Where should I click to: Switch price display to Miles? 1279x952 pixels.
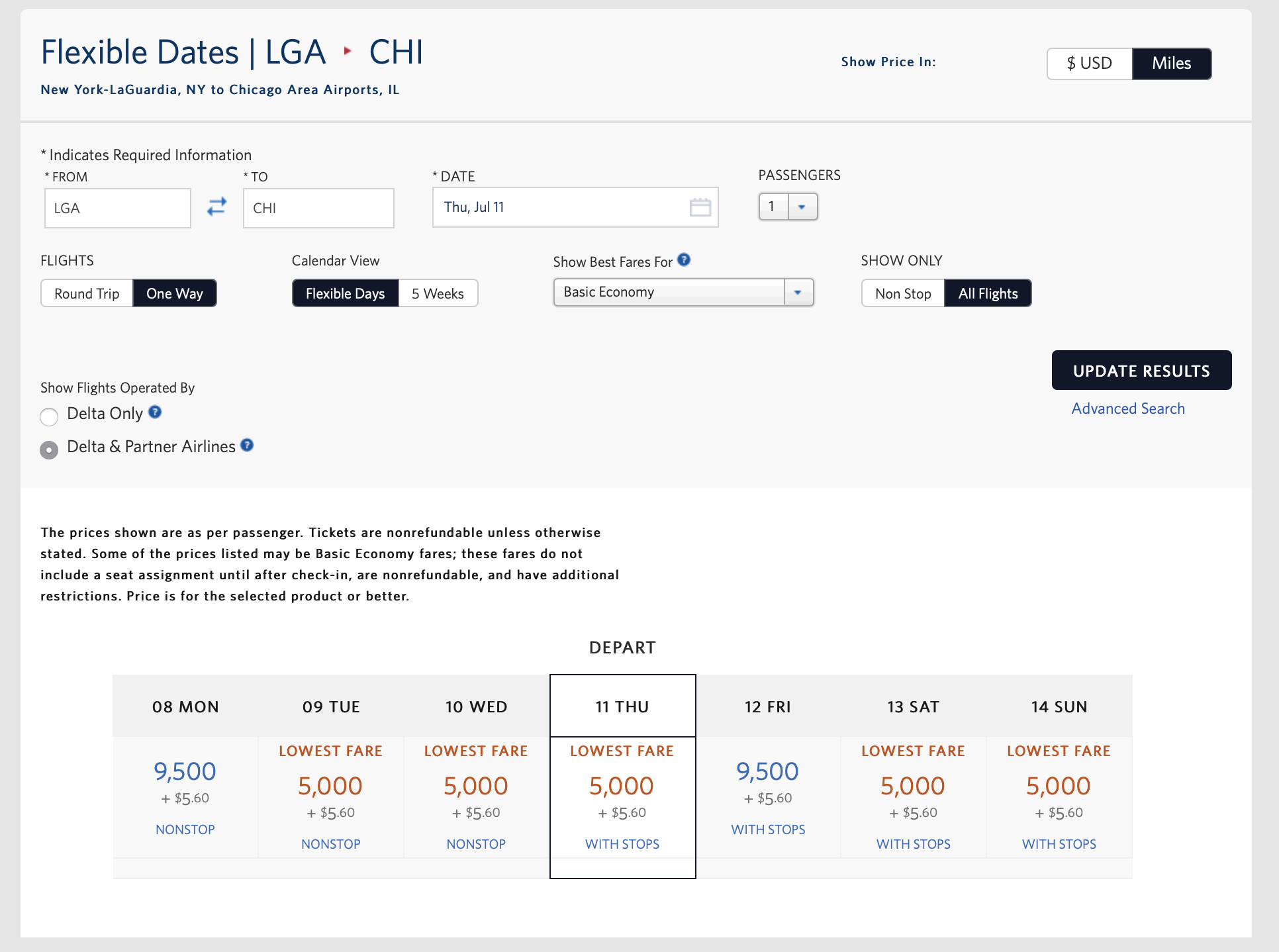point(1172,64)
